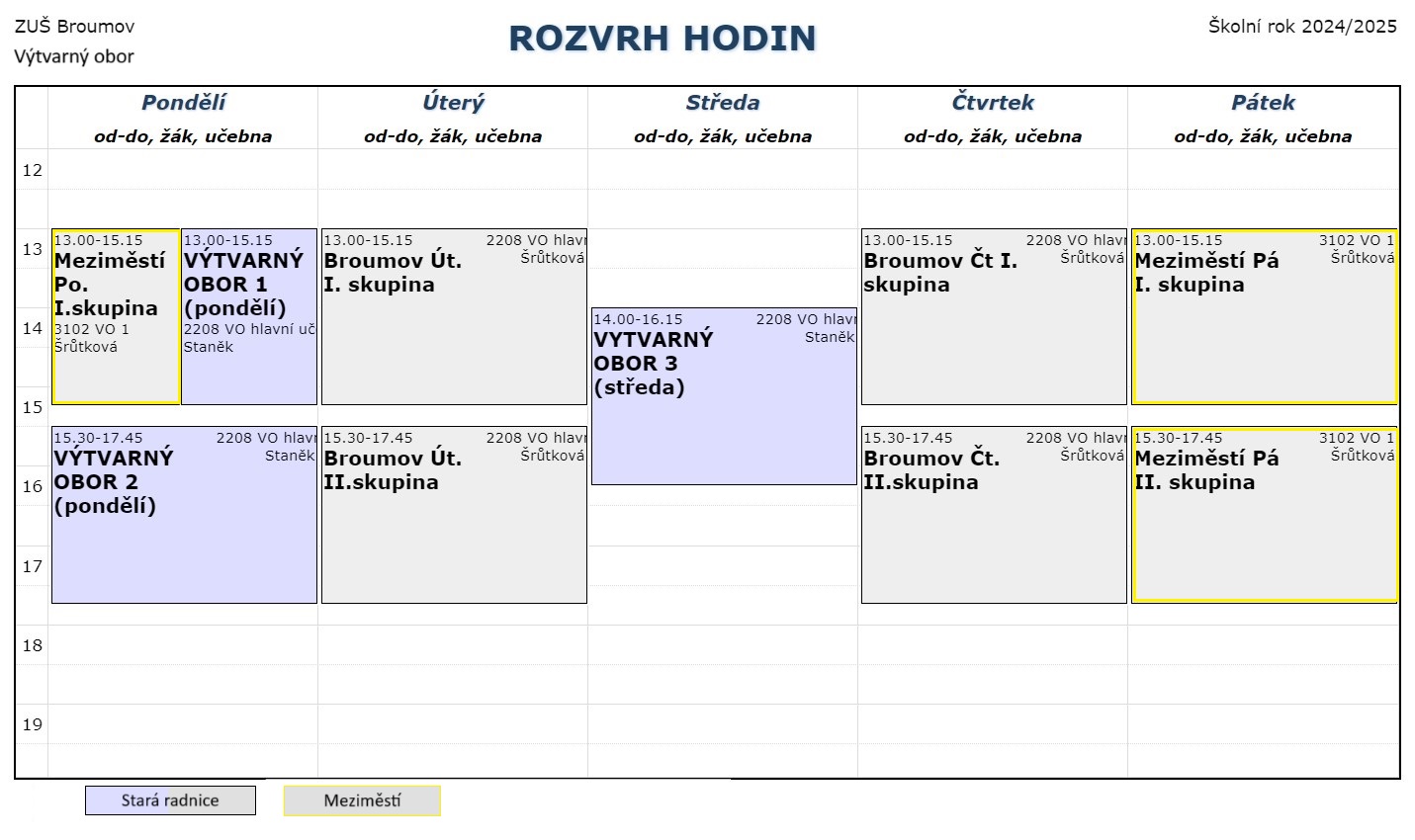Click Broumov Čt I. skupina lesson
The height and width of the screenshot is (840, 1415).
point(994,317)
